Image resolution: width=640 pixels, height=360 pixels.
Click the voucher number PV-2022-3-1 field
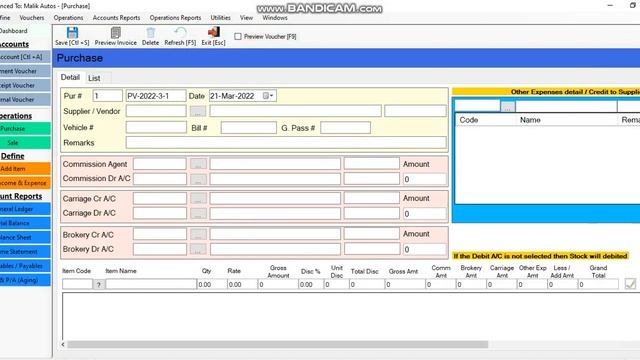click(x=156, y=96)
